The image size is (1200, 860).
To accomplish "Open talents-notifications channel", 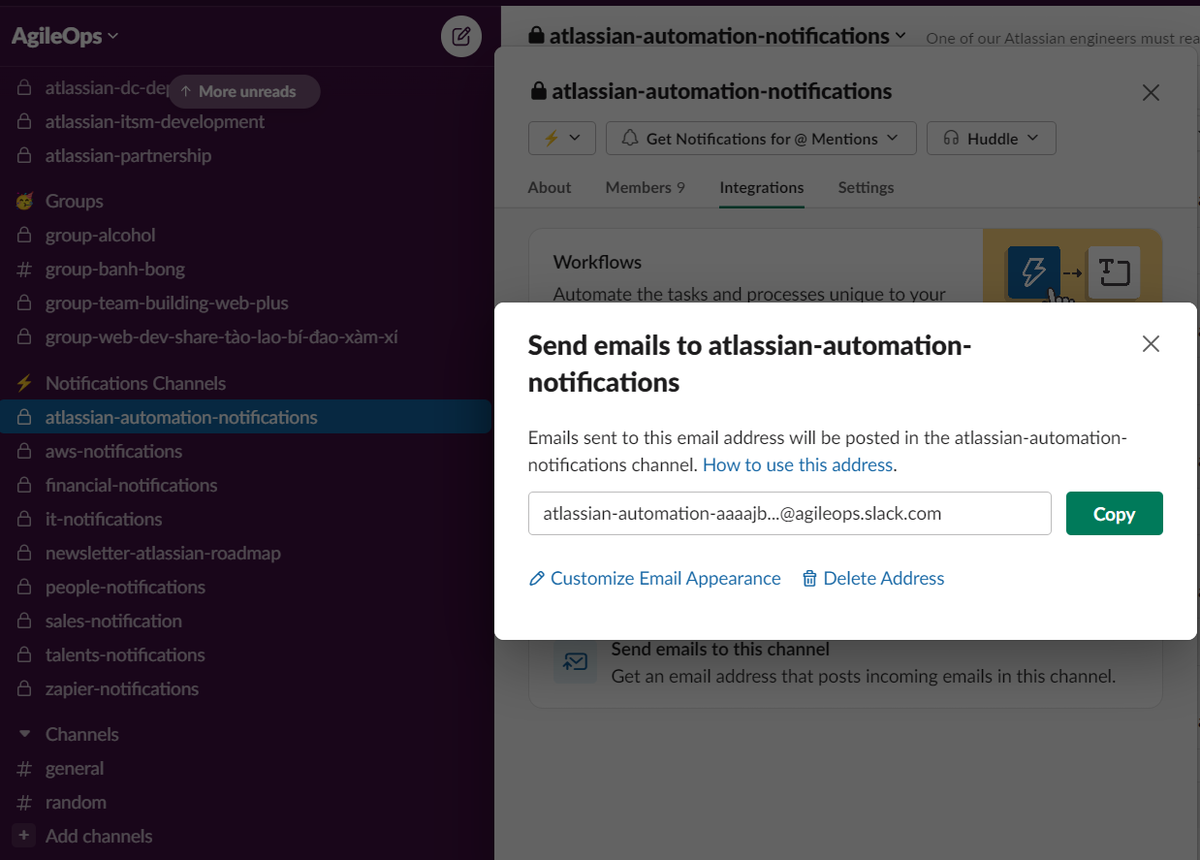I will tap(245, 655).
